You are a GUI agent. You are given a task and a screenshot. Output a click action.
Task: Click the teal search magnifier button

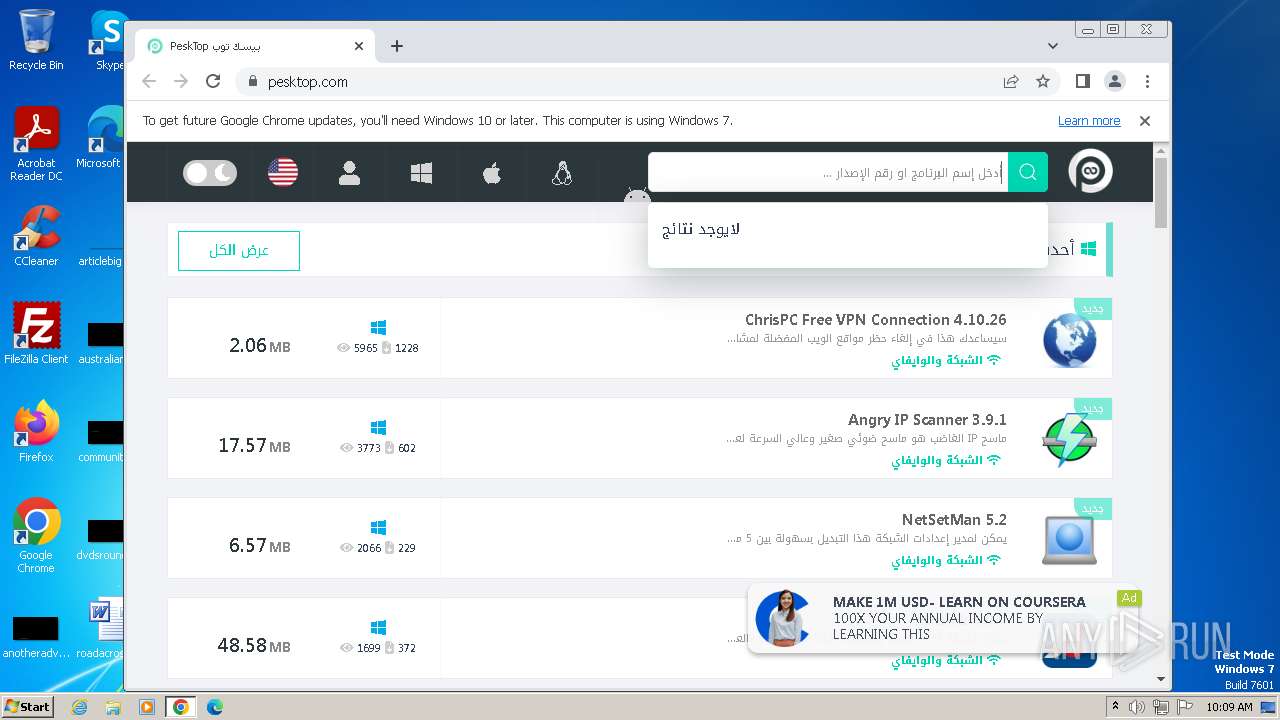[1028, 172]
